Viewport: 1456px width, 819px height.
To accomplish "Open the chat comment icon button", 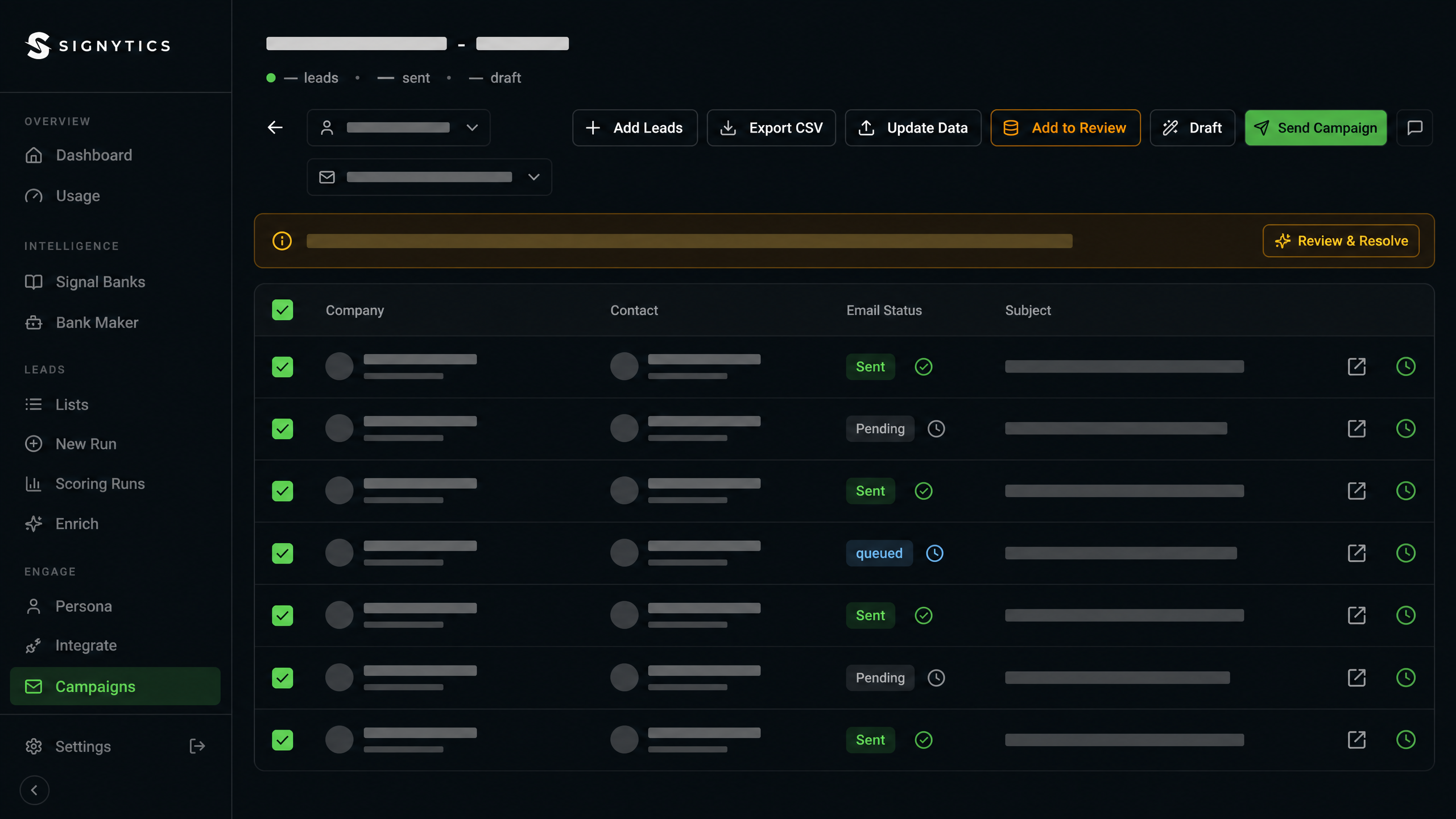I will click(x=1414, y=127).
